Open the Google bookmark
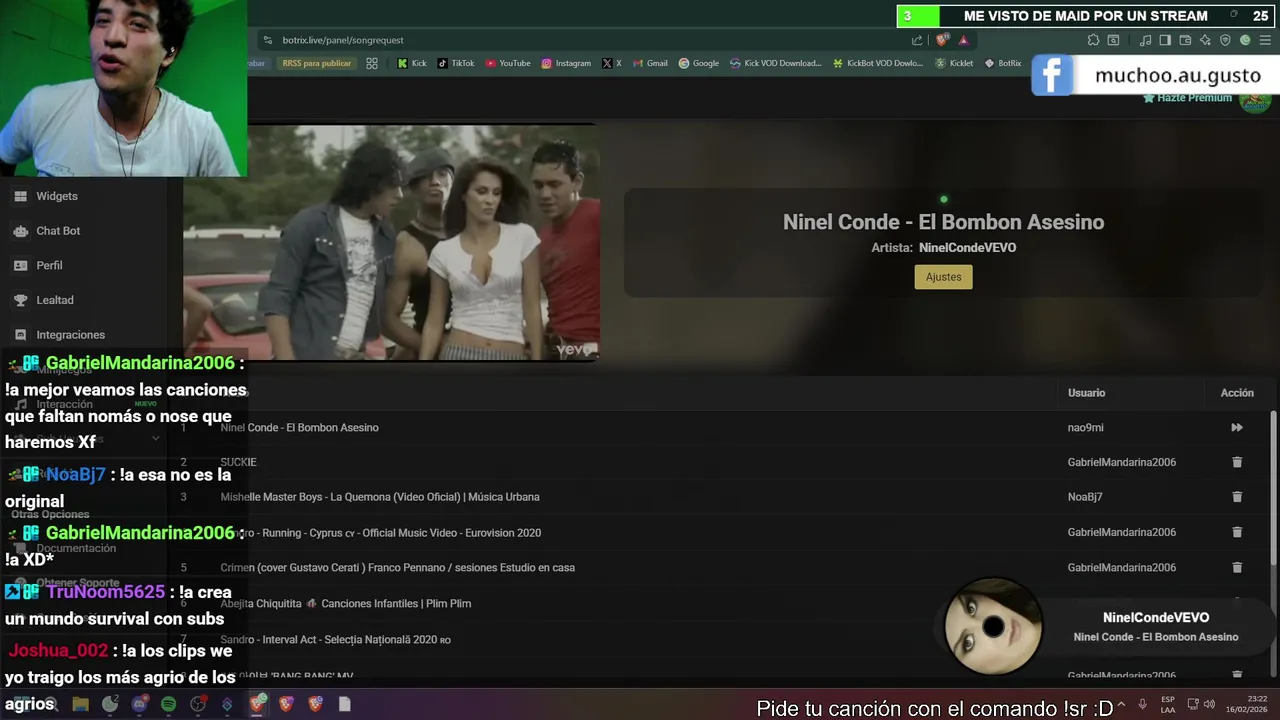The width and height of the screenshot is (1280, 720). (x=699, y=63)
